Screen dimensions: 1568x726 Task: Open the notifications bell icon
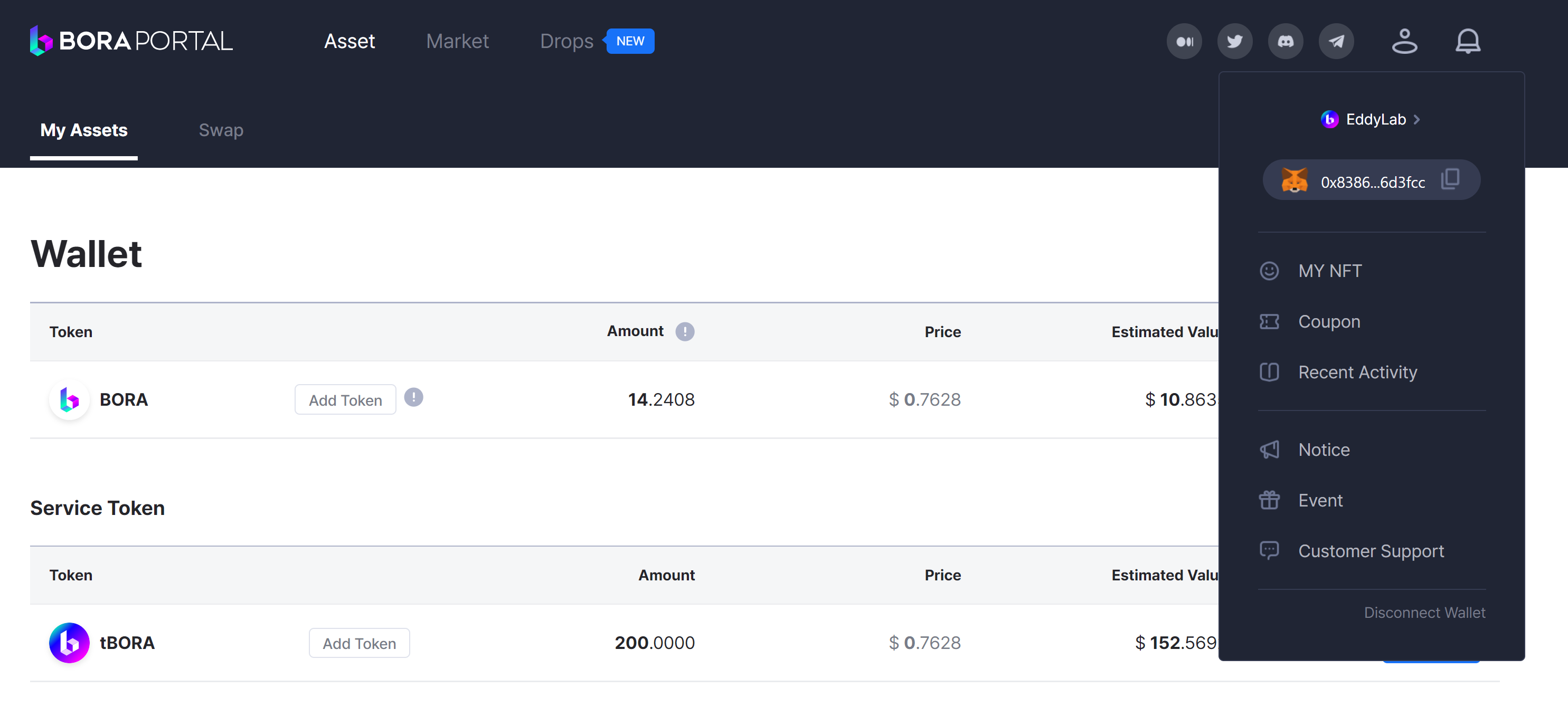point(1468,41)
